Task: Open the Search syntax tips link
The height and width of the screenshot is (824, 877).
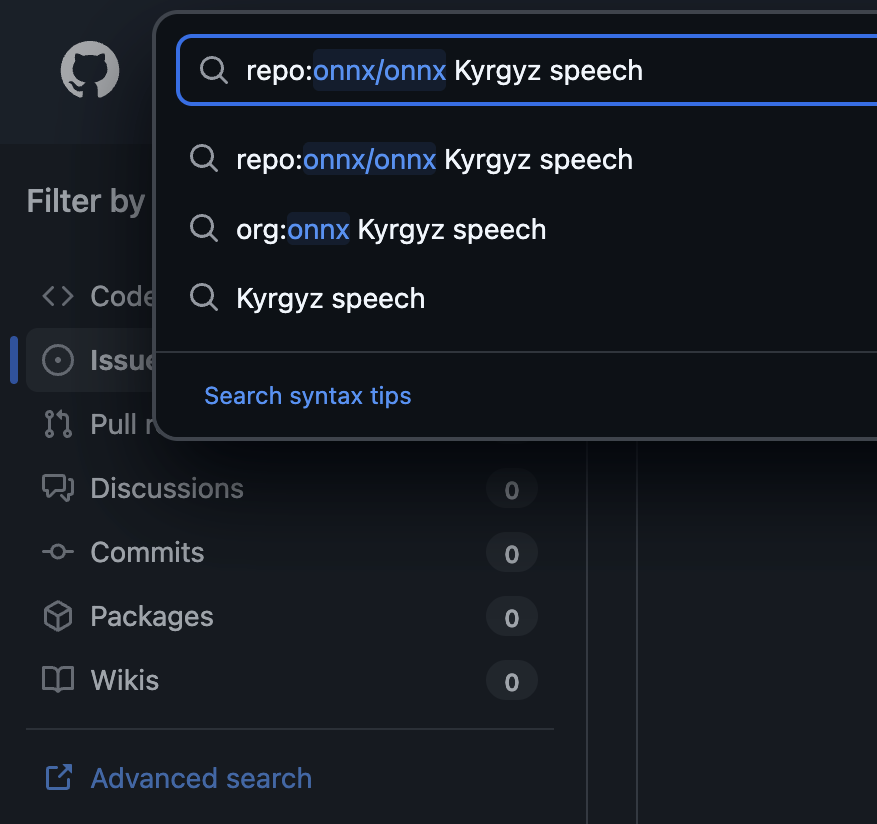Action: 308,396
